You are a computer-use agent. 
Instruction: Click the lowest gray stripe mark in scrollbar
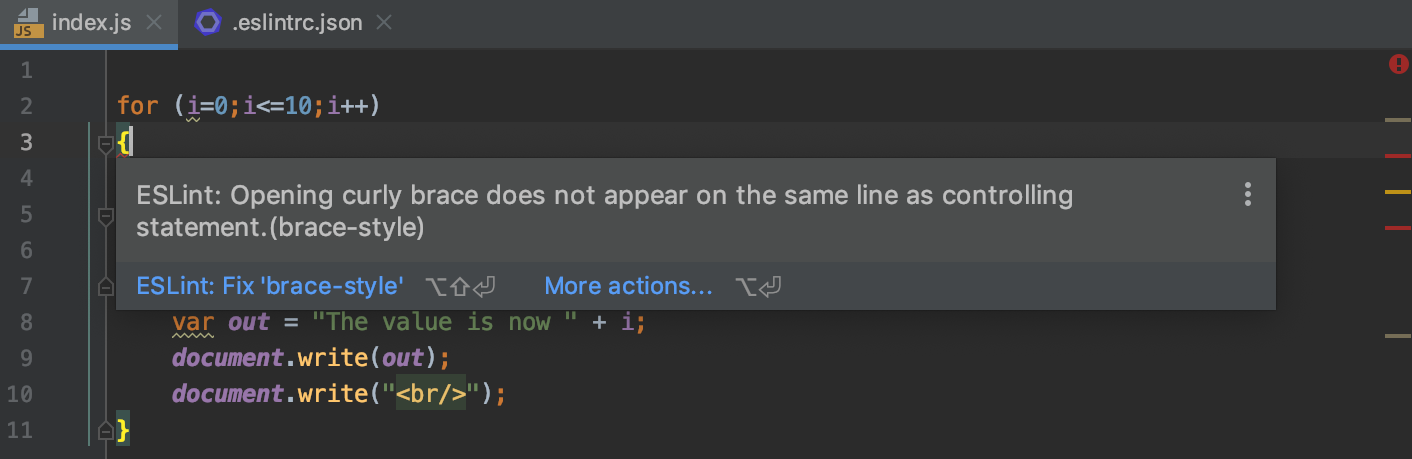[1397, 336]
